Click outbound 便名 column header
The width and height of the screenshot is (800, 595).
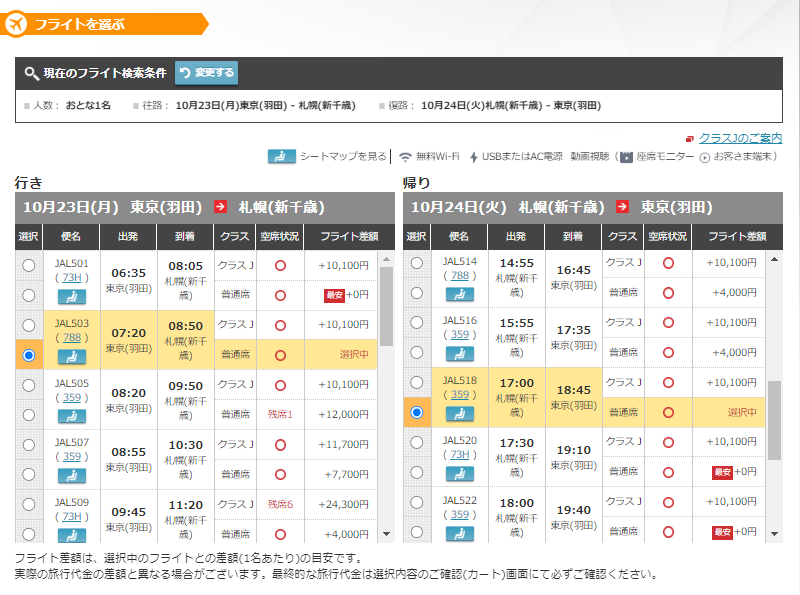(x=71, y=237)
